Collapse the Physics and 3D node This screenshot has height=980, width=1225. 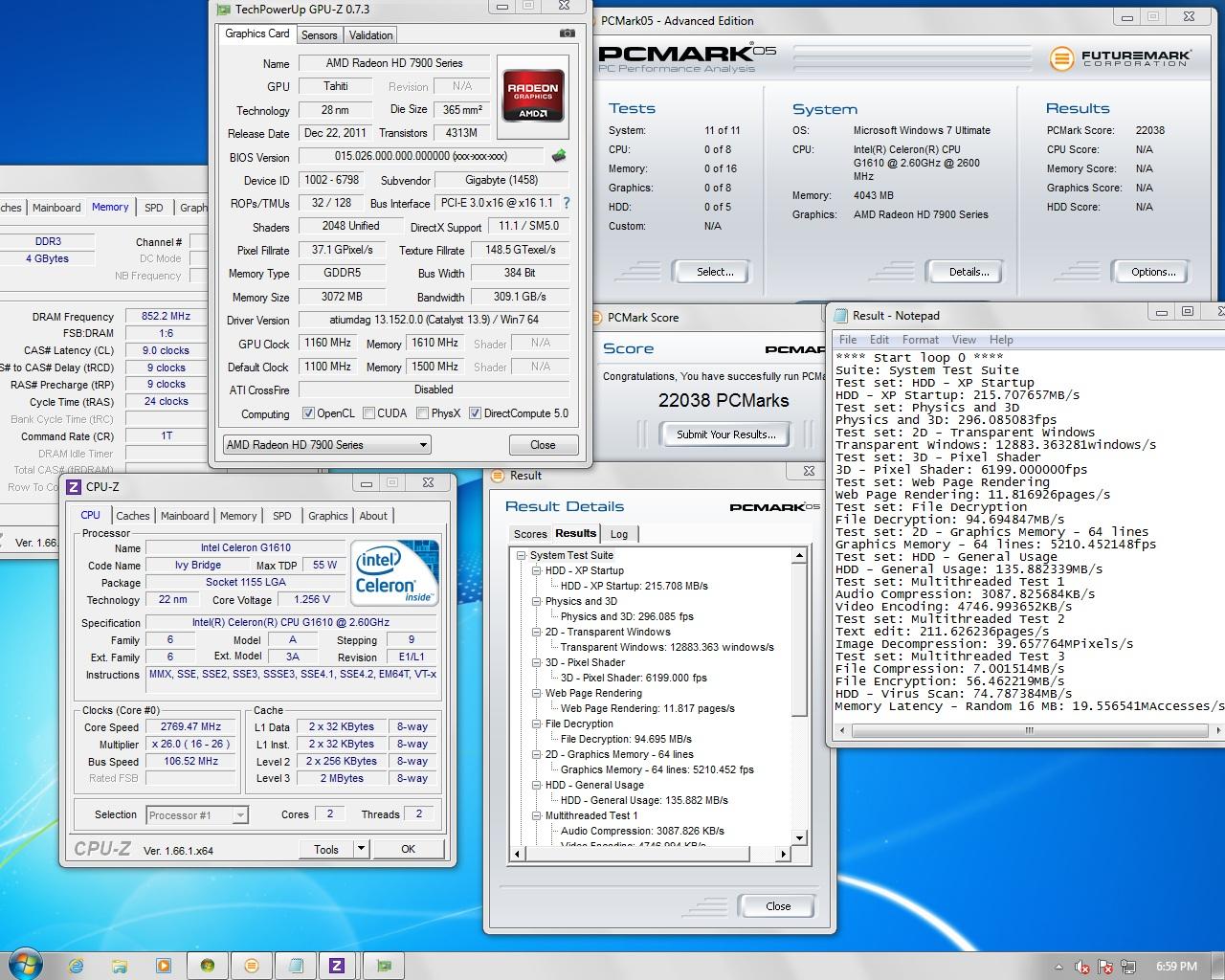(x=537, y=601)
